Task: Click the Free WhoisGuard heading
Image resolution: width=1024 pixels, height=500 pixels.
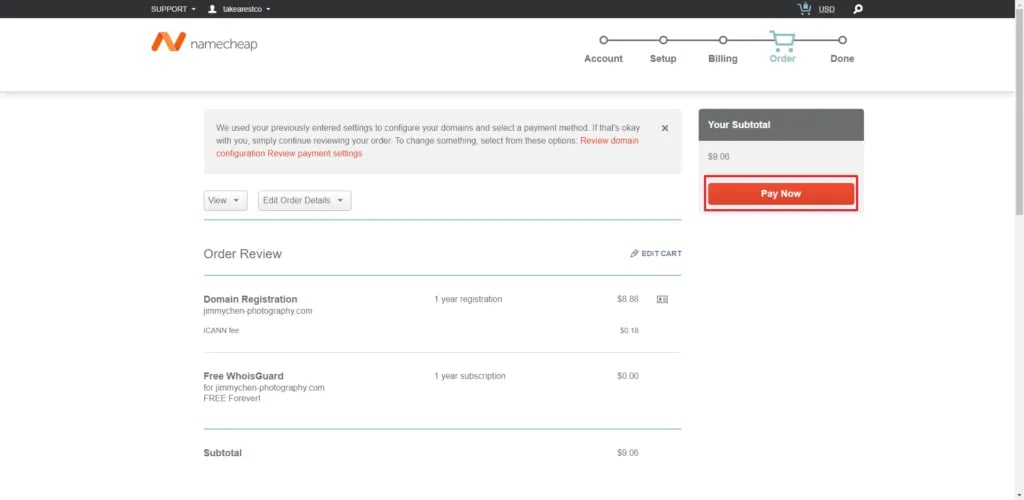Action: 244,376
